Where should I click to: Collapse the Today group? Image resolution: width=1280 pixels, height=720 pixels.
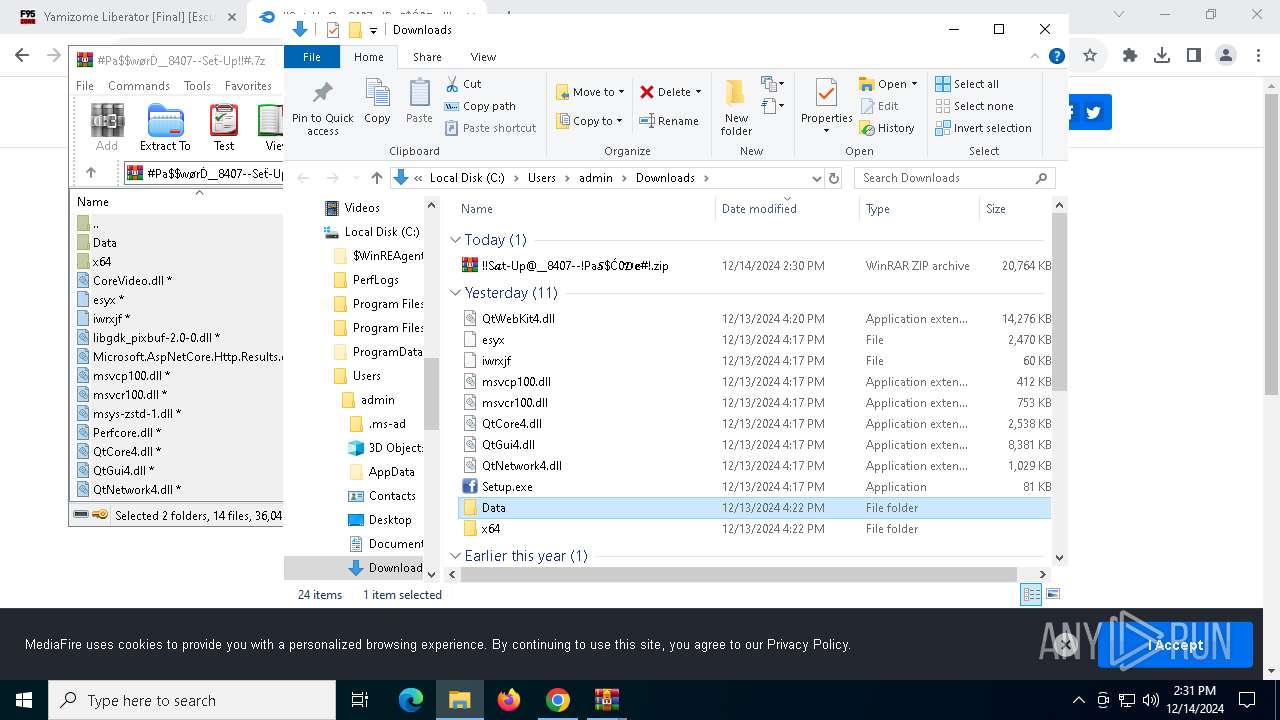click(x=455, y=240)
